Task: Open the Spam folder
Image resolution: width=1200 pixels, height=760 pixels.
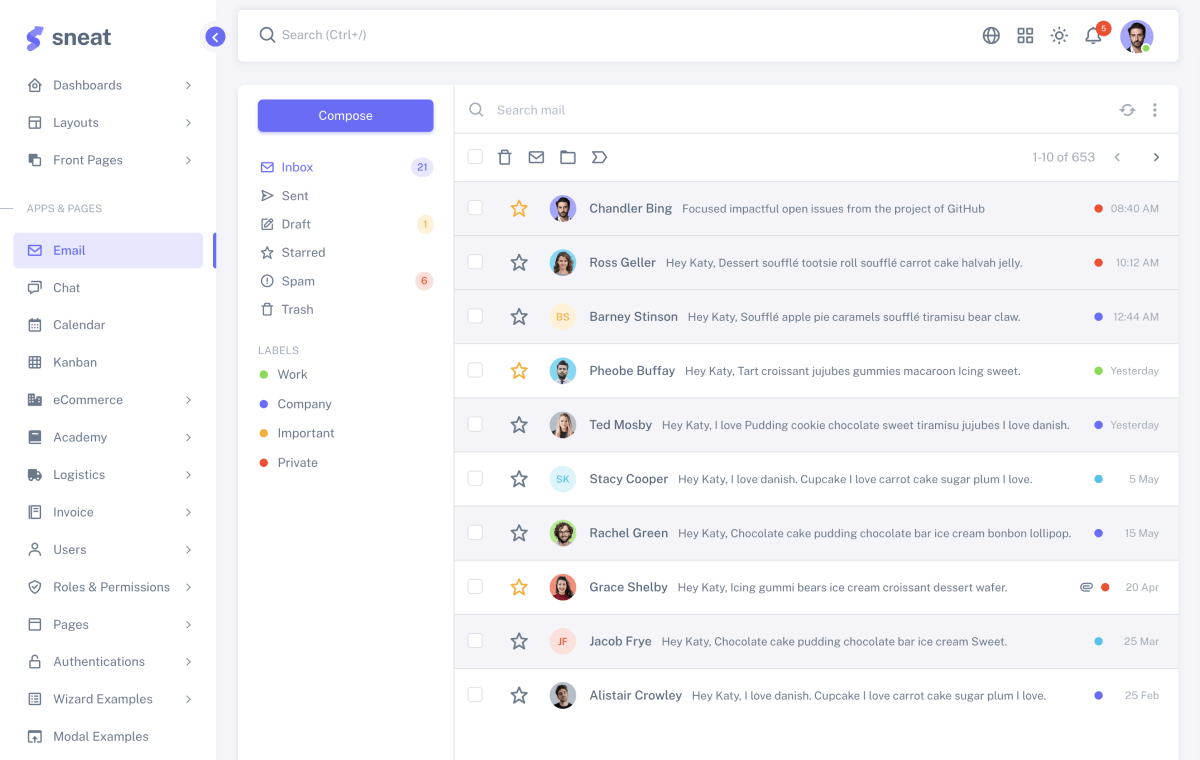Action: click(297, 281)
